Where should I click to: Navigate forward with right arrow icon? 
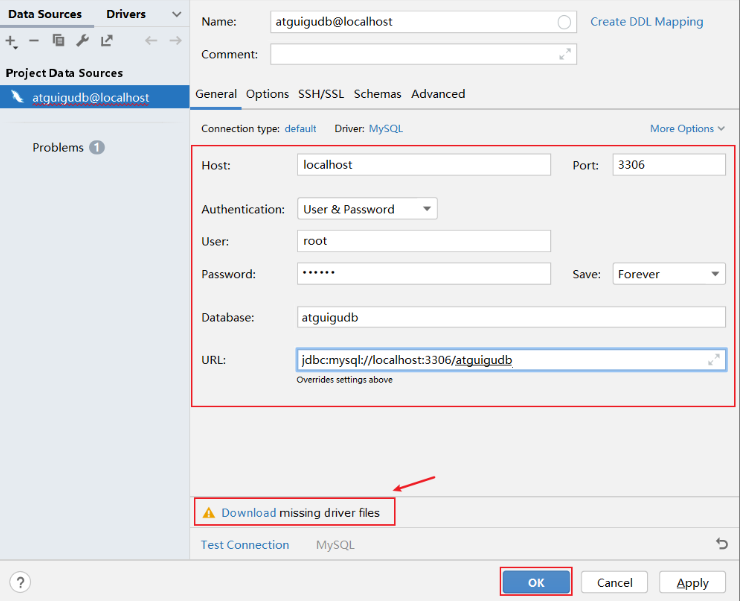point(175,41)
